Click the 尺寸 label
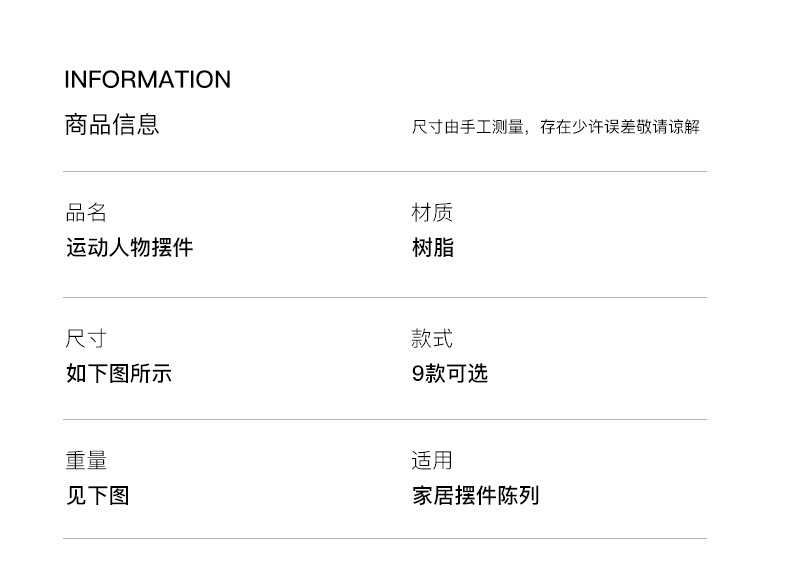The height and width of the screenshot is (582, 790). coord(86,338)
